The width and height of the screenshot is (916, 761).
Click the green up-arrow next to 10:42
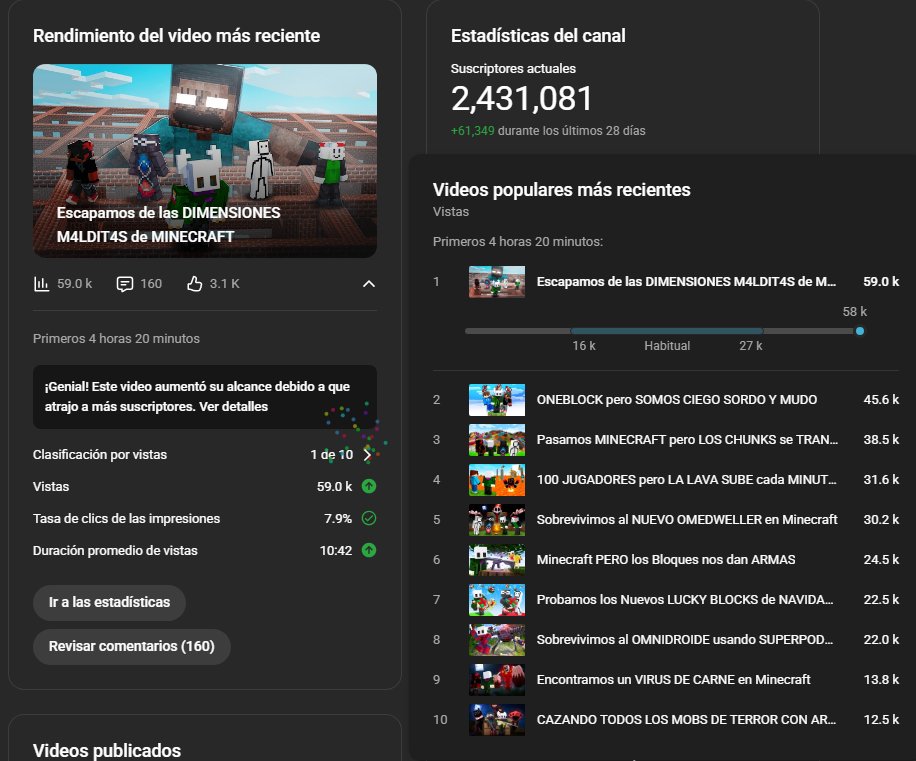pyautogui.click(x=369, y=550)
